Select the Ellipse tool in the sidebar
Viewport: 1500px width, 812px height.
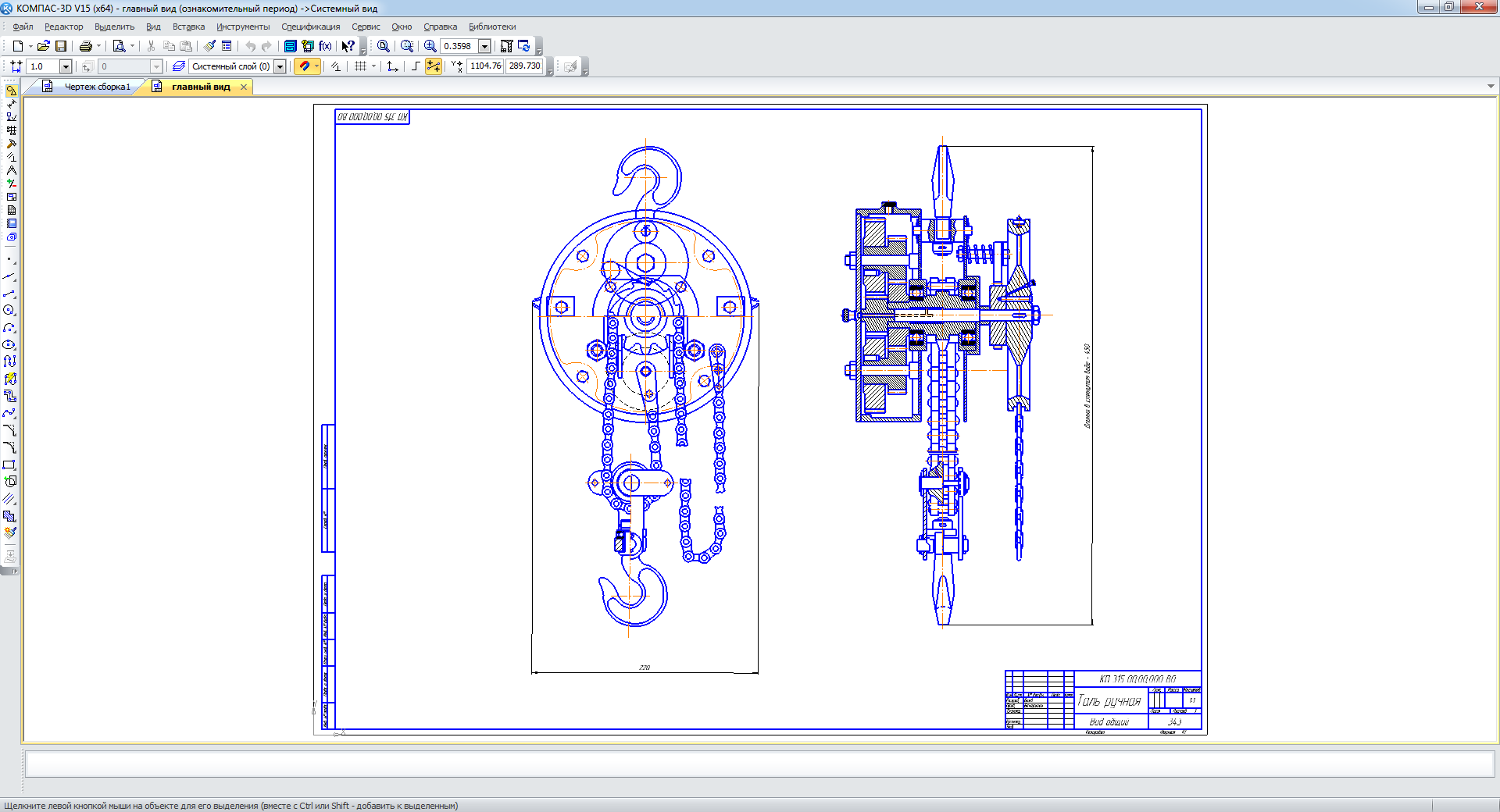9,345
